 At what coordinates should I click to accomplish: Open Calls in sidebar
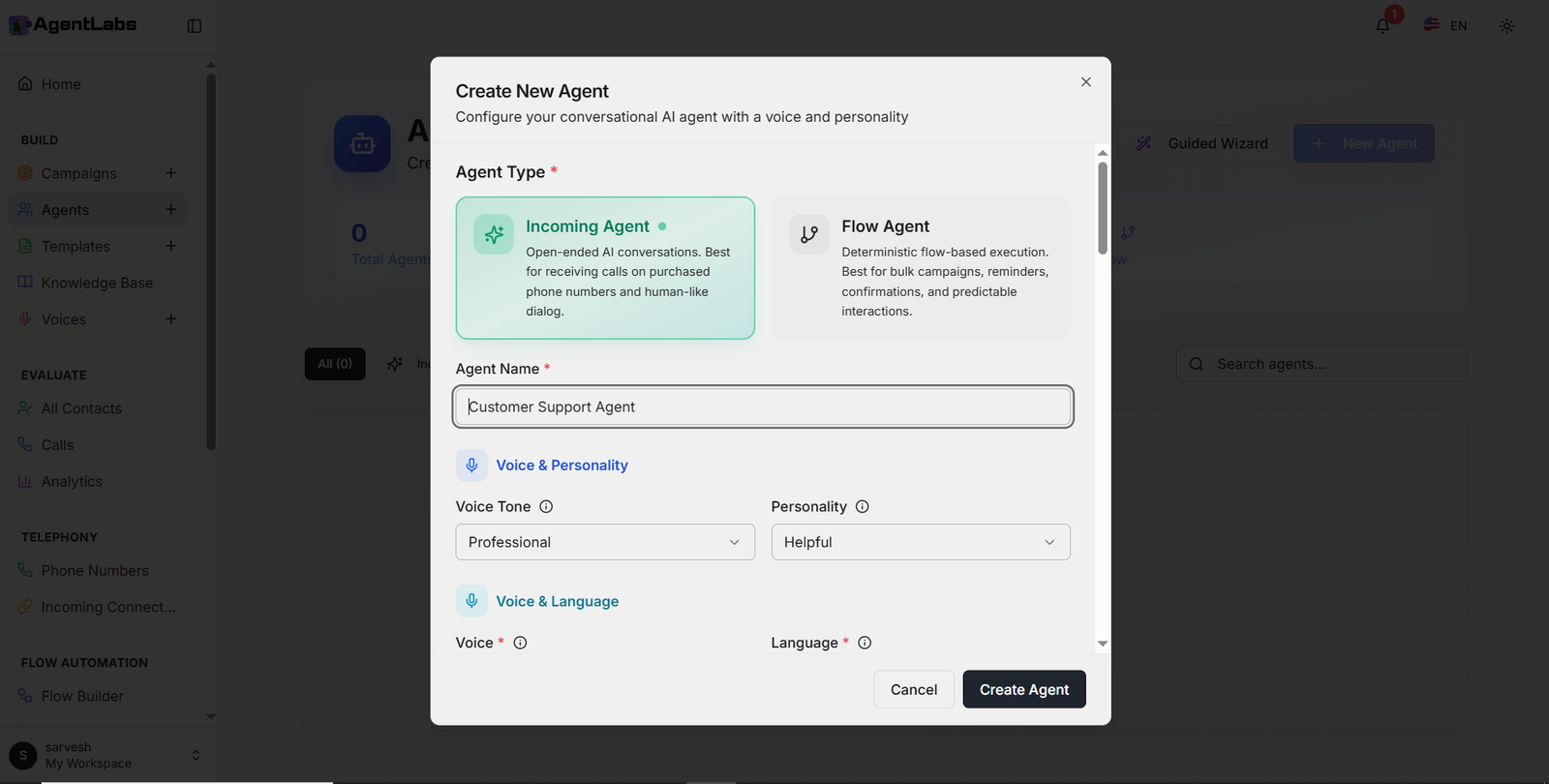[x=99, y=445]
